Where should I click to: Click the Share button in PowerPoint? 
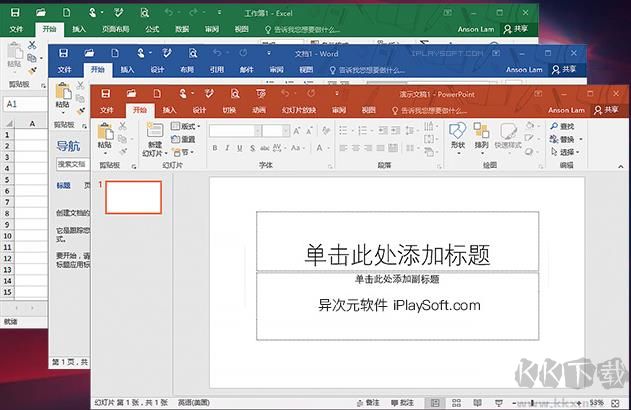click(x=604, y=110)
